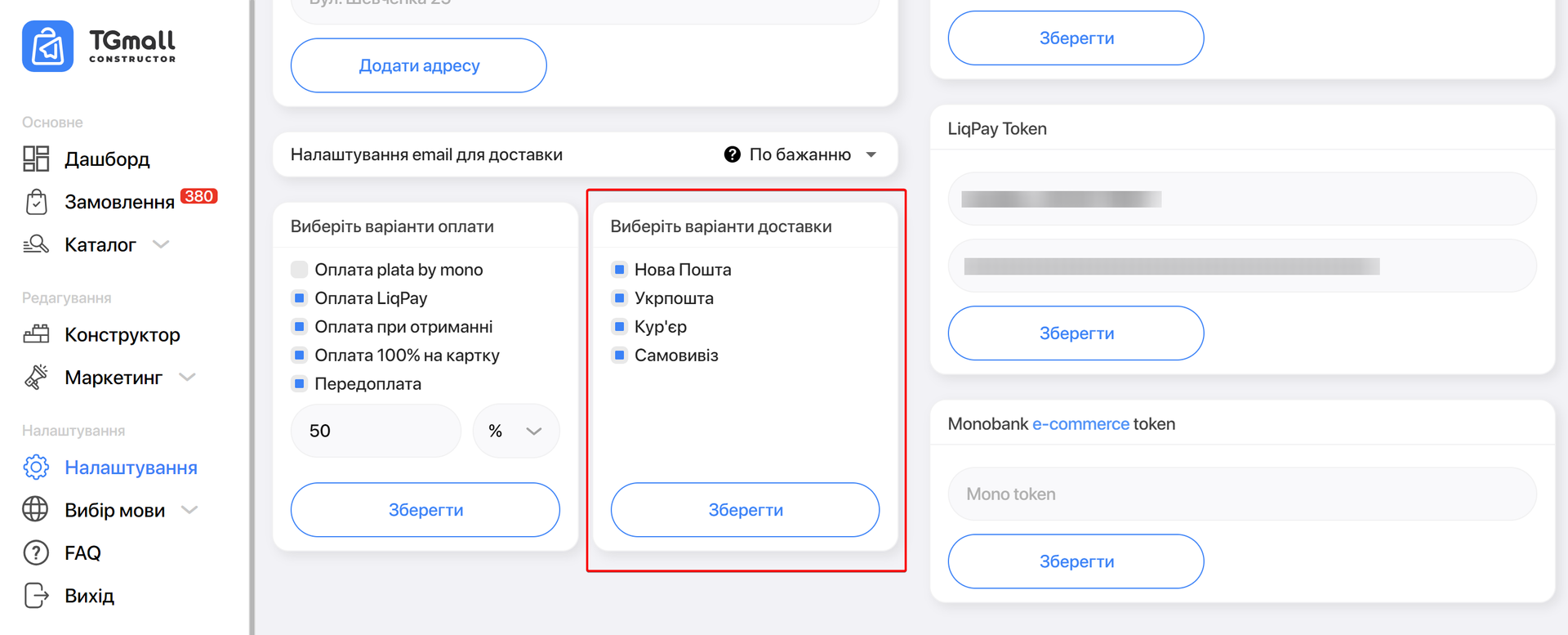Click the TGmall logo icon
The image size is (1568, 635).
pos(47,47)
